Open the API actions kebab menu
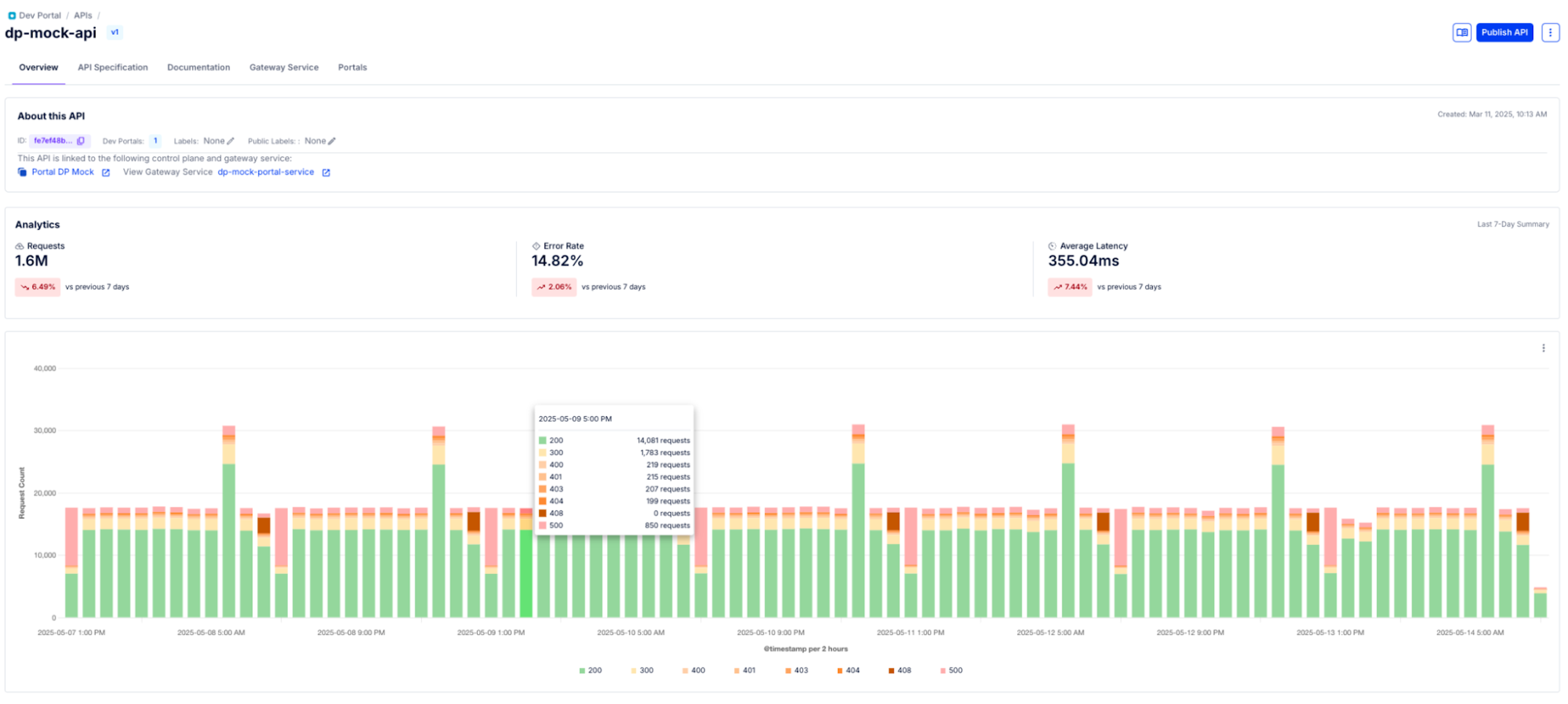Screen dimensions: 1568x704 click(1550, 32)
